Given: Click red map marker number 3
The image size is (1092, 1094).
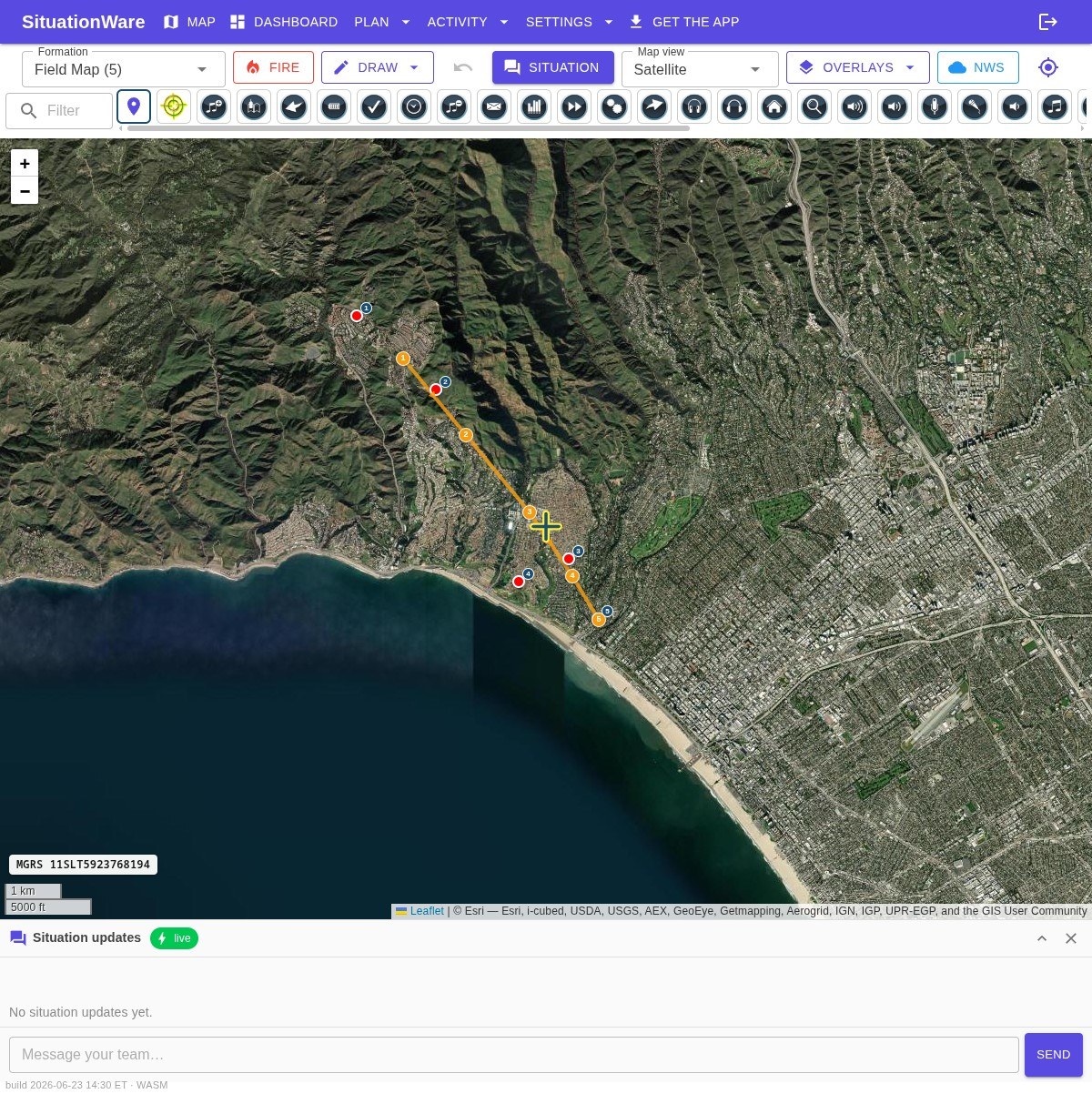Looking at the screenshot, I should pos(569,559).
